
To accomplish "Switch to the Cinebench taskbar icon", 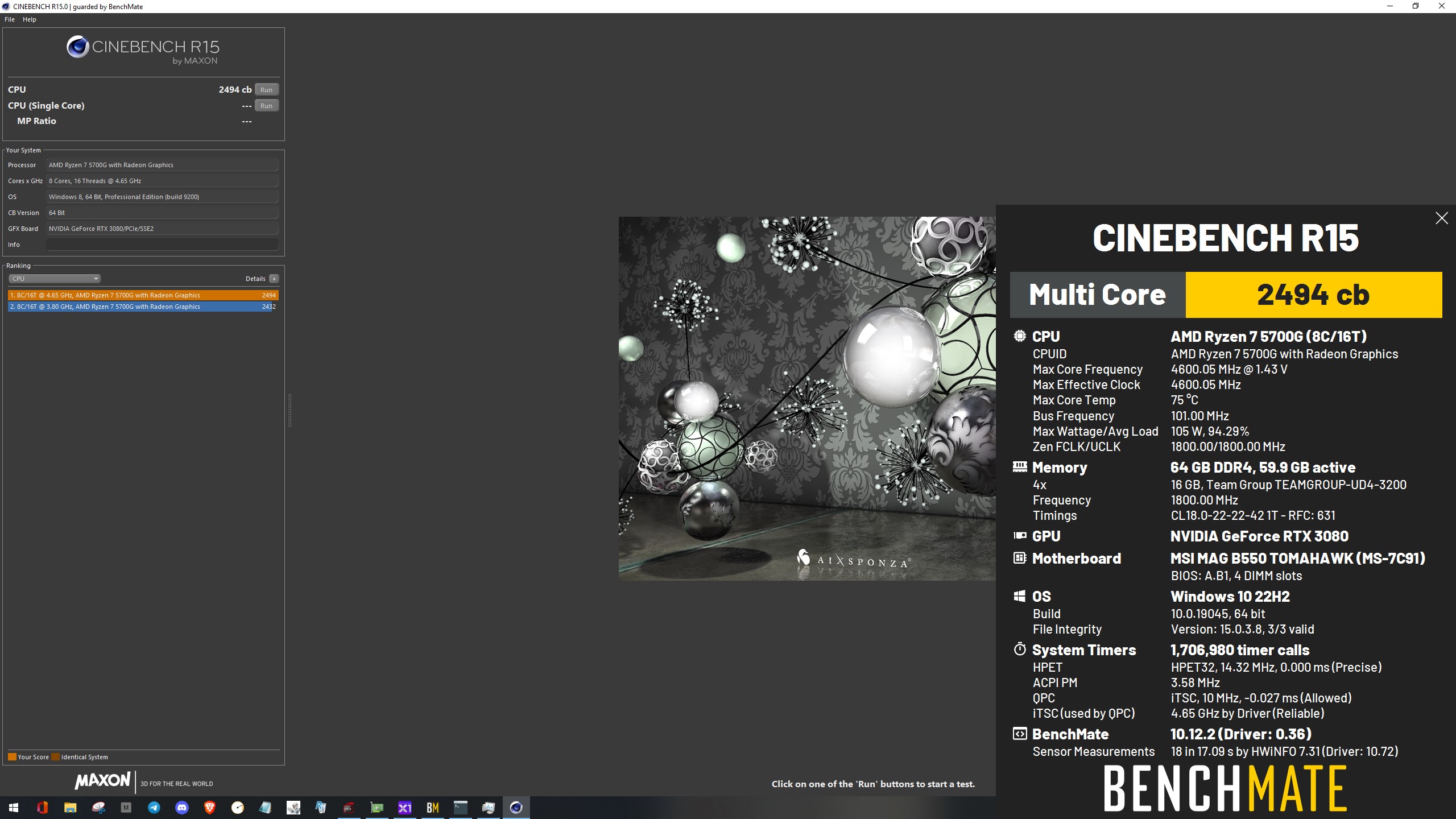I will point(516,807).
